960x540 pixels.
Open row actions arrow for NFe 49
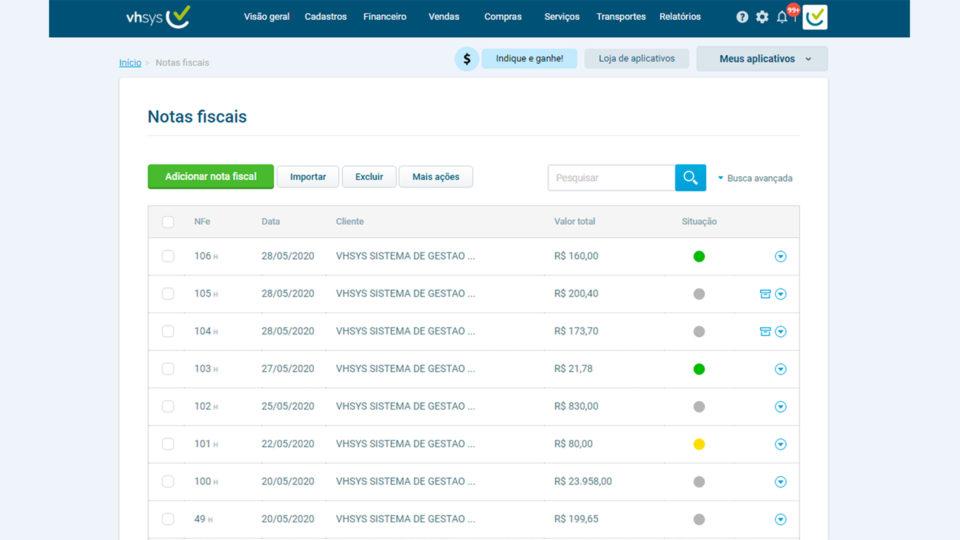[780, 519]
